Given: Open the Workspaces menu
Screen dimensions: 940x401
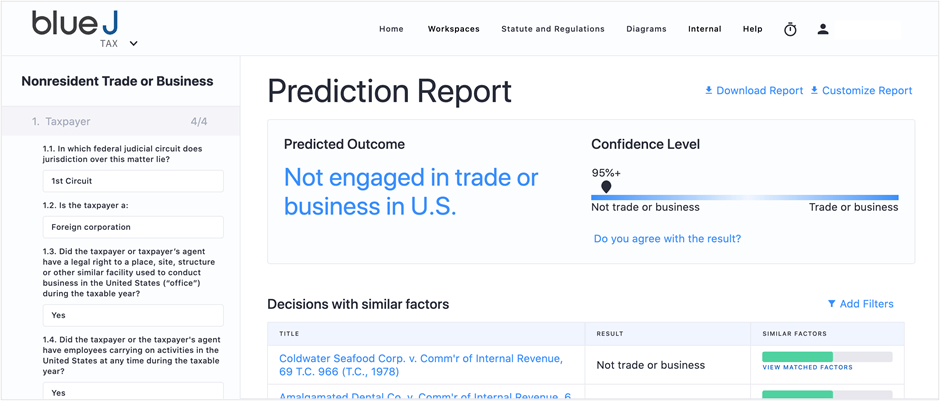Looking at the screenshot, I should [x=453, y=29].
